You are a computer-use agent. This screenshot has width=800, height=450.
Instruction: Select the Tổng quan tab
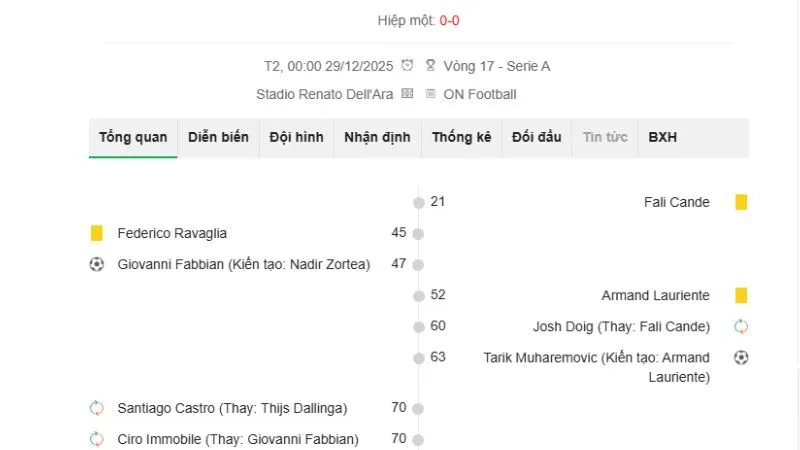pyautogui.click(x=133, y=137)
